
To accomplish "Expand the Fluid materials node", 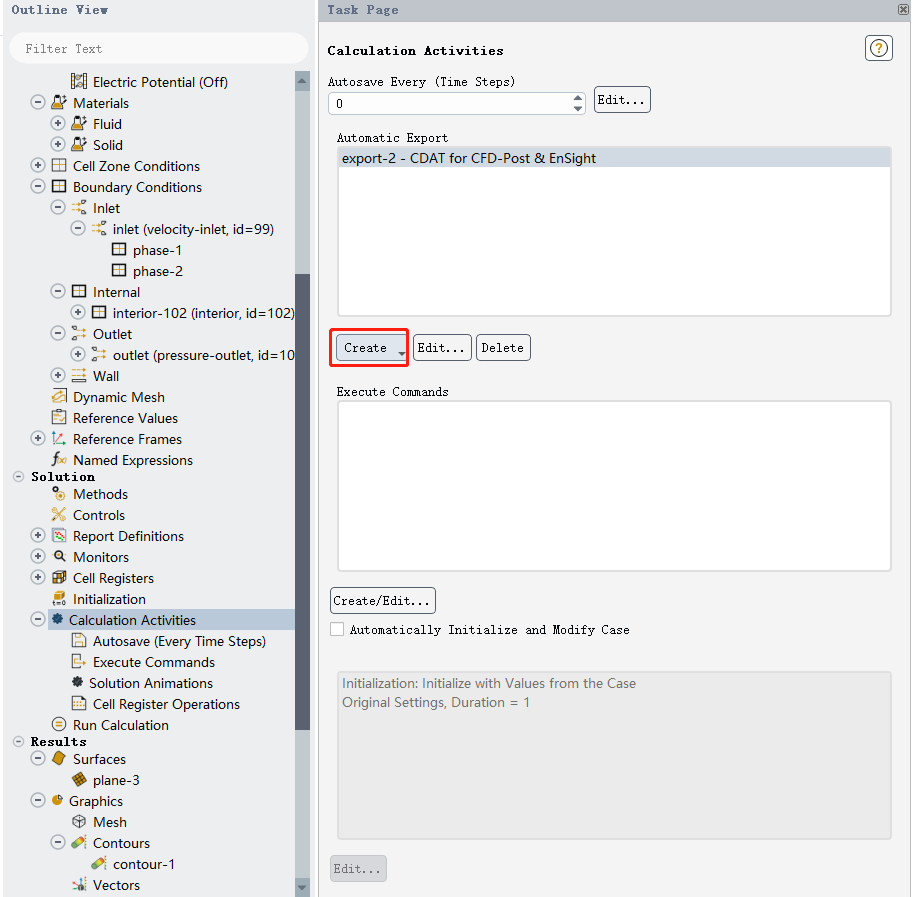I will (58, 123).
